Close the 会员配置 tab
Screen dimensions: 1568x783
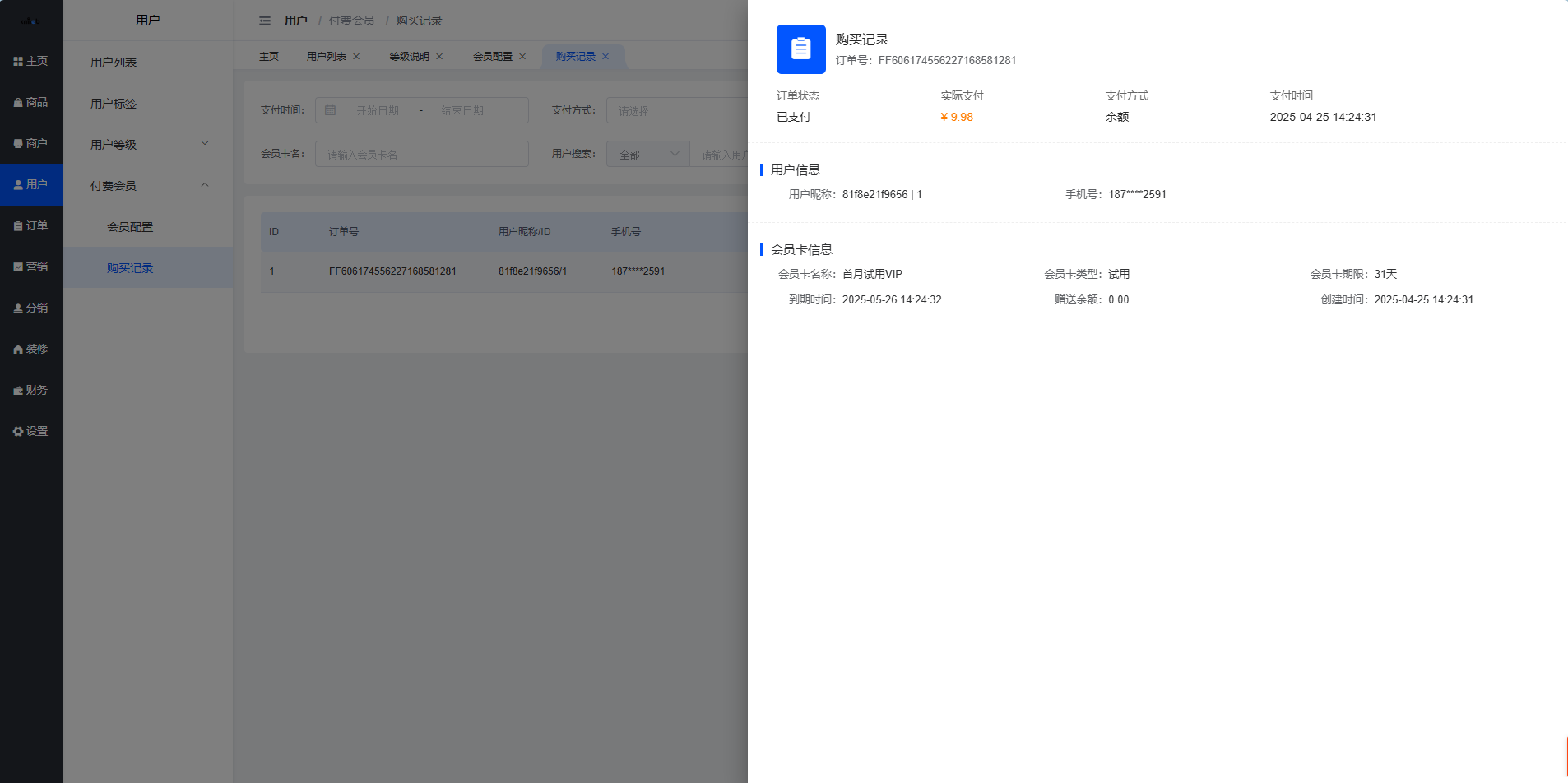coord(523,56)
